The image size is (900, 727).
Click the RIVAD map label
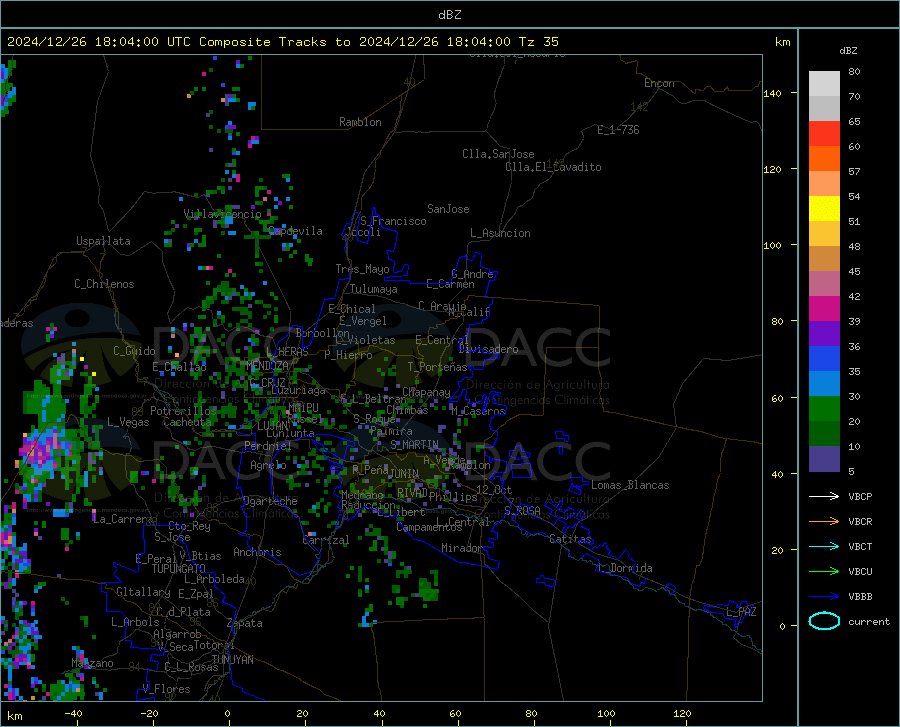(x=412, y=493)
